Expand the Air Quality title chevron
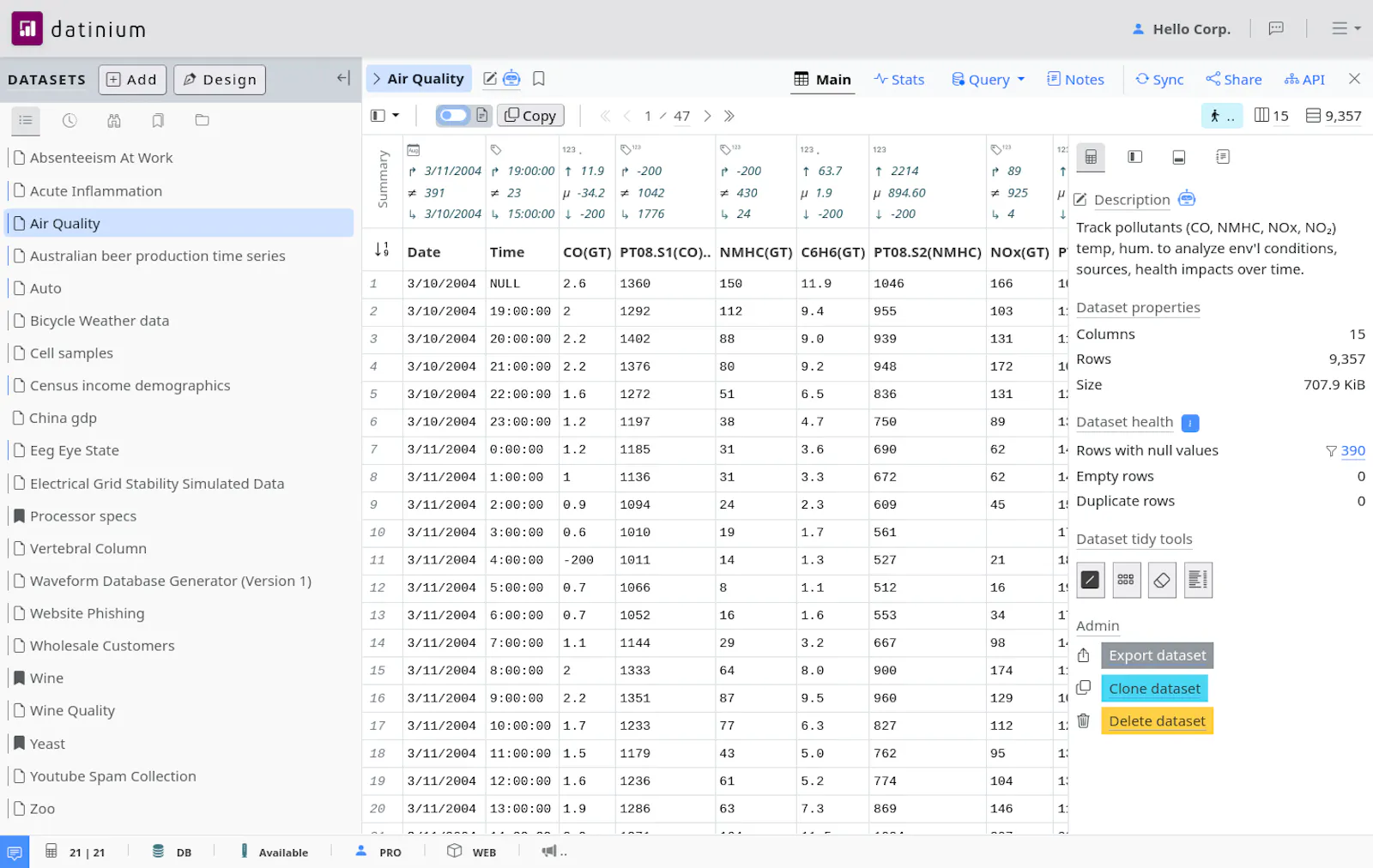 pos(377,78)
